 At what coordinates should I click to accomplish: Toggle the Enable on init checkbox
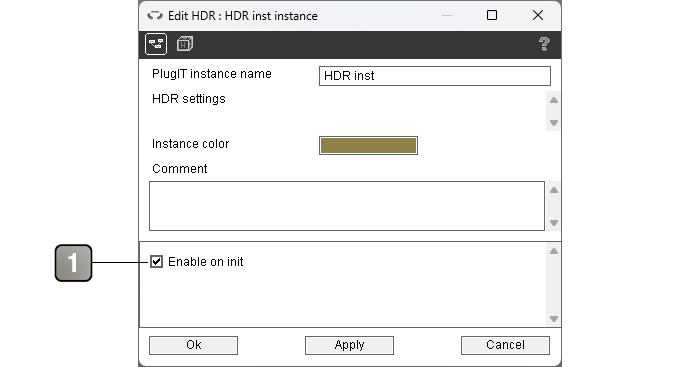pyautogui.click(x=156, y=262)
